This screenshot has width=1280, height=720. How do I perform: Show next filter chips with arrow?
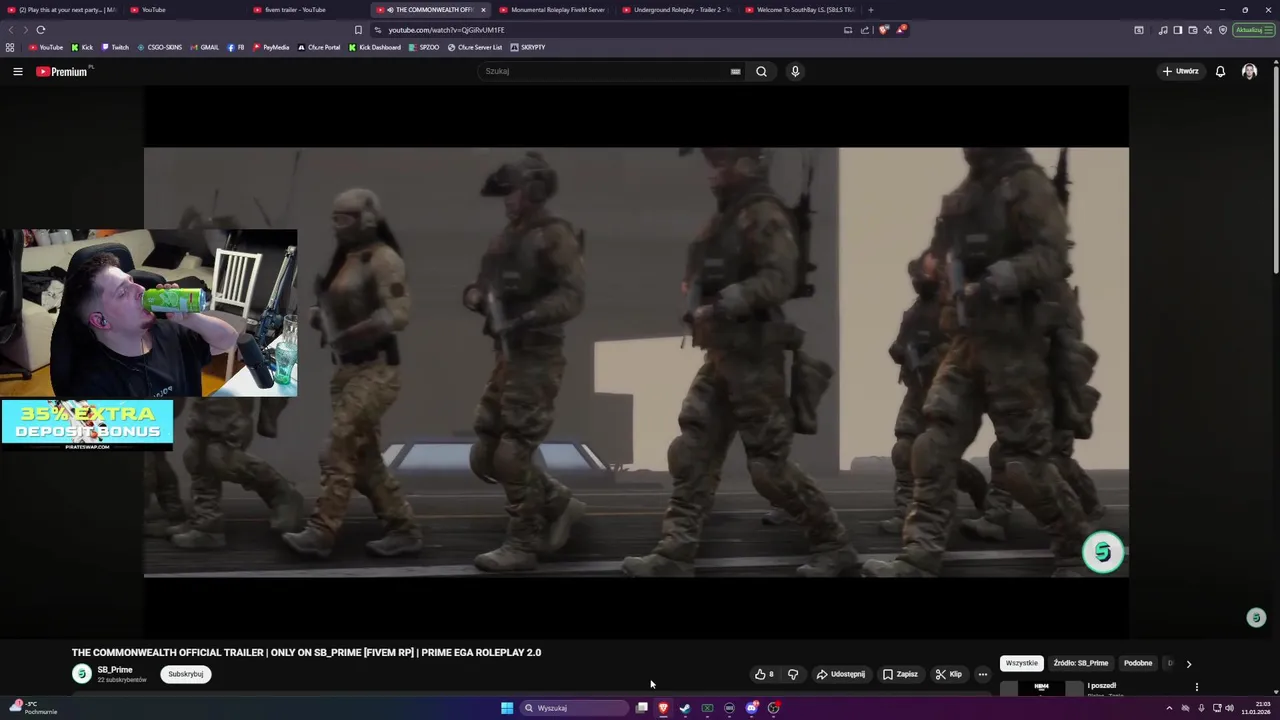click(x=1188, y=663)
